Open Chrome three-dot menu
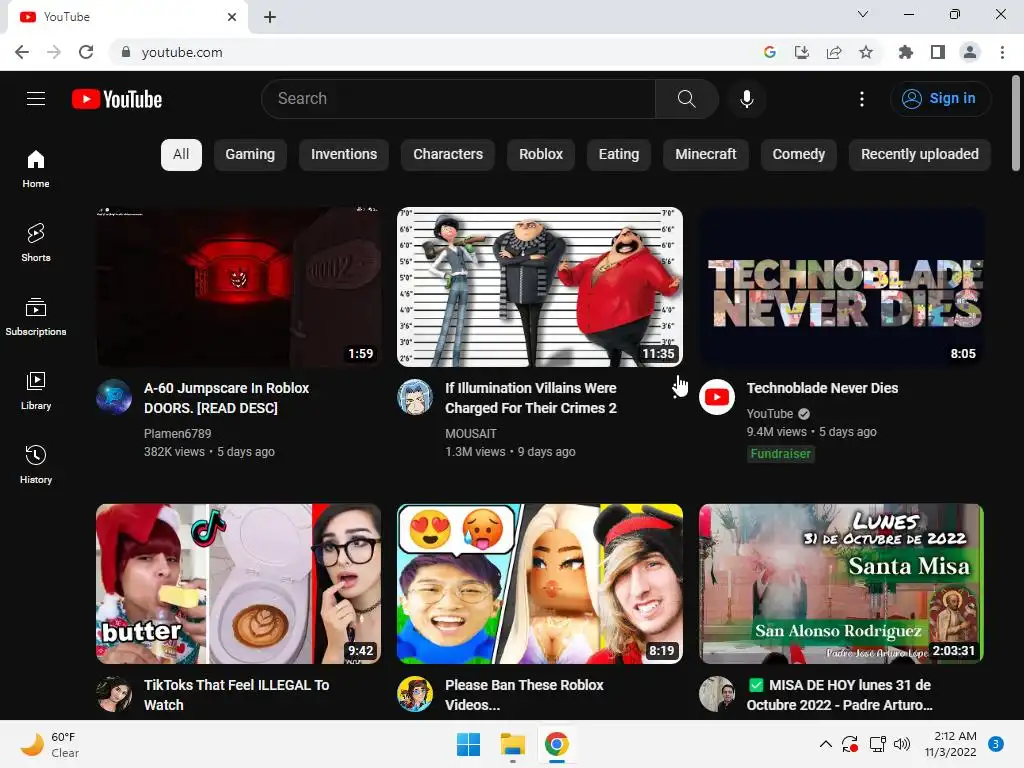The width and height of the screenshot is (1024, 768). [x=1002, y=52]
